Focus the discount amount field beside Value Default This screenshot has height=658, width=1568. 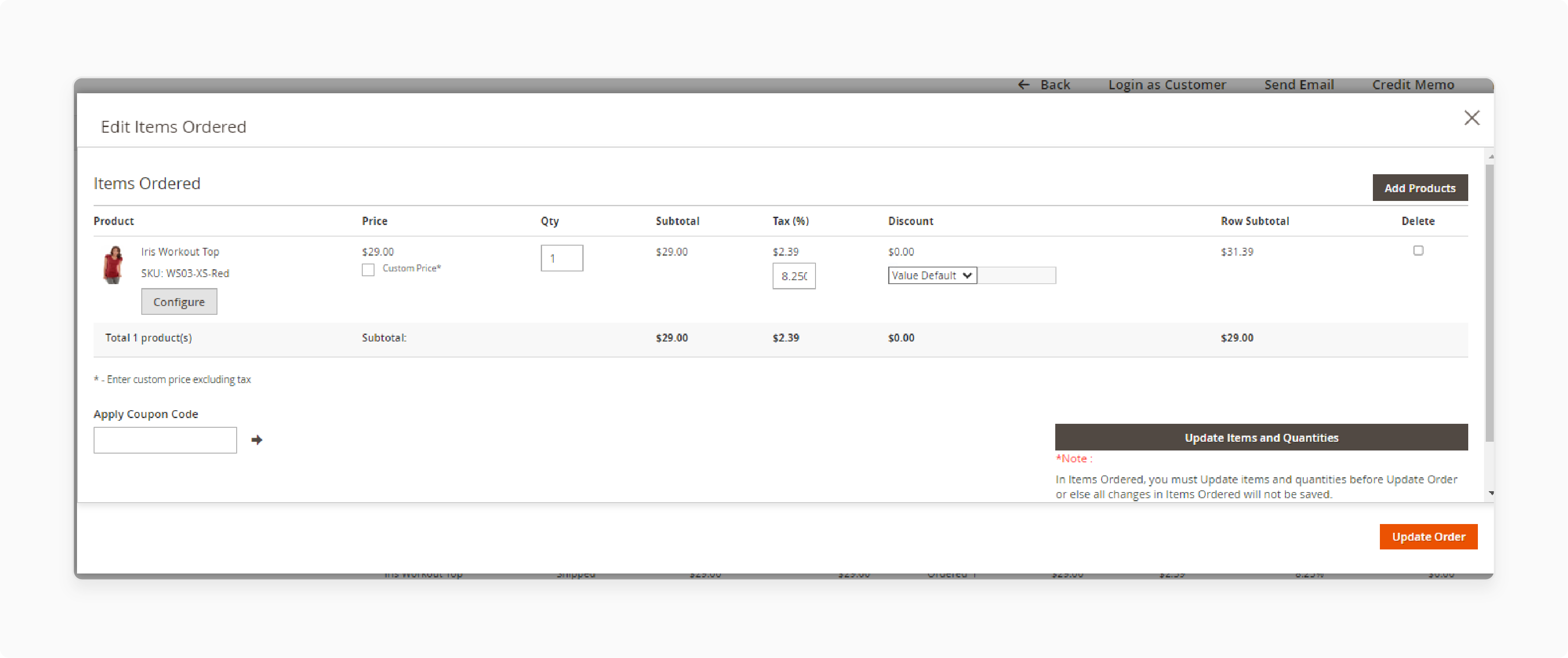(1016, 275)
